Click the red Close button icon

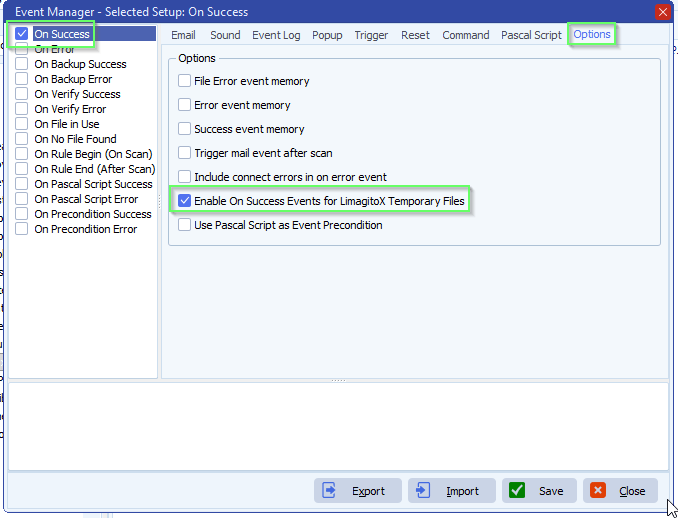[x=598, y=491]
